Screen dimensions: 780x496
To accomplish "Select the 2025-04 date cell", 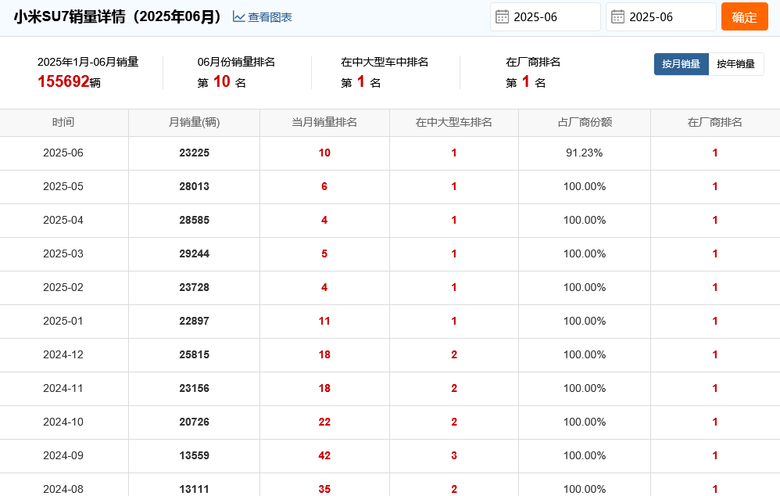I will (63, 220).
